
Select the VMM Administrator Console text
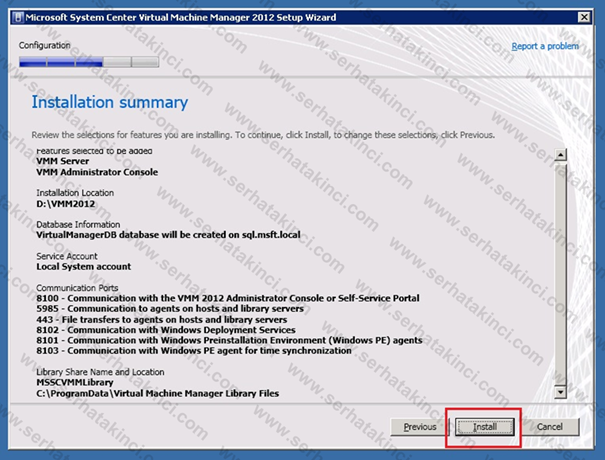97,172
